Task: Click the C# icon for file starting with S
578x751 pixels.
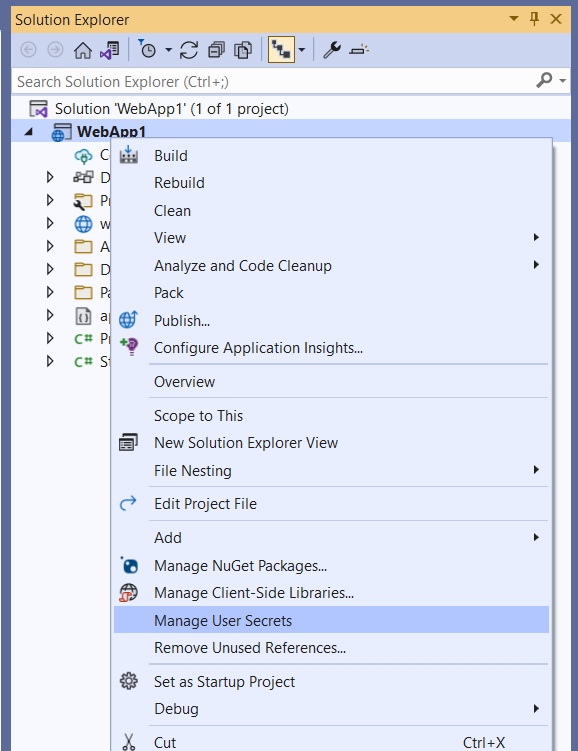Action: click(x=83, y=362)
